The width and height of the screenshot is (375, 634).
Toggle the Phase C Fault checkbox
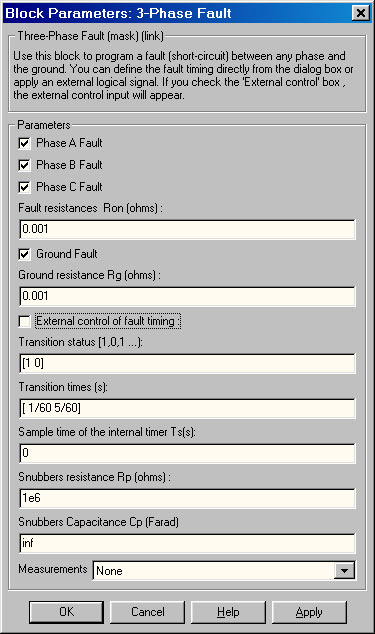point(24,187)
